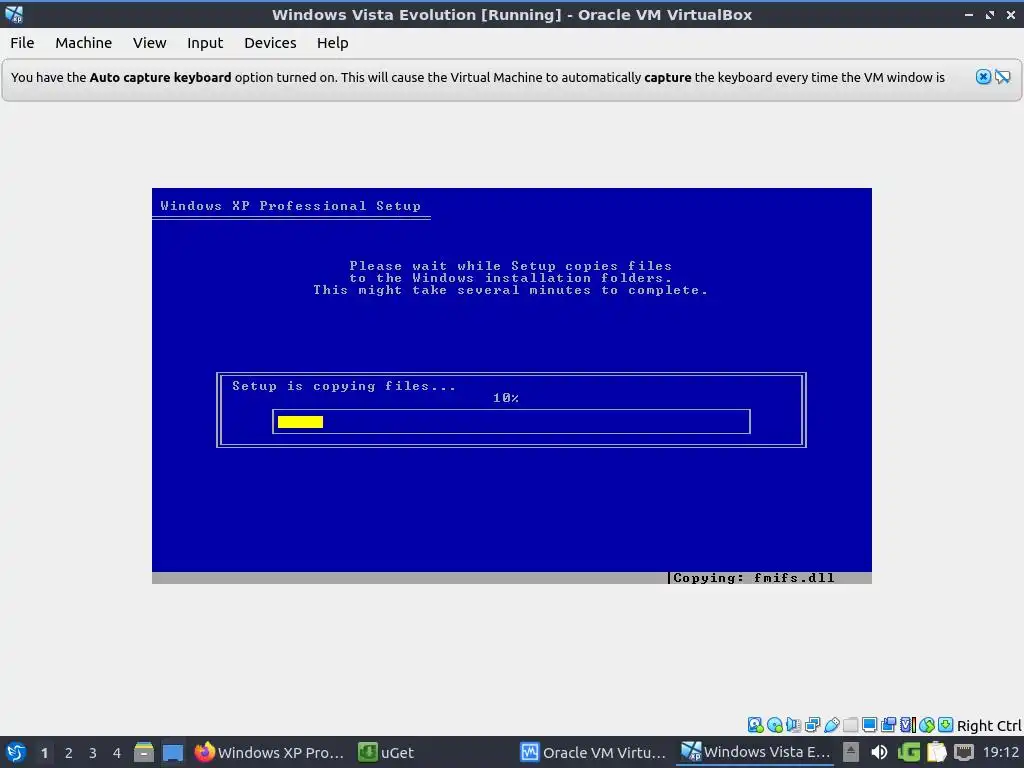Open the Help menu
1024x768 pixels.
[332, 42]
